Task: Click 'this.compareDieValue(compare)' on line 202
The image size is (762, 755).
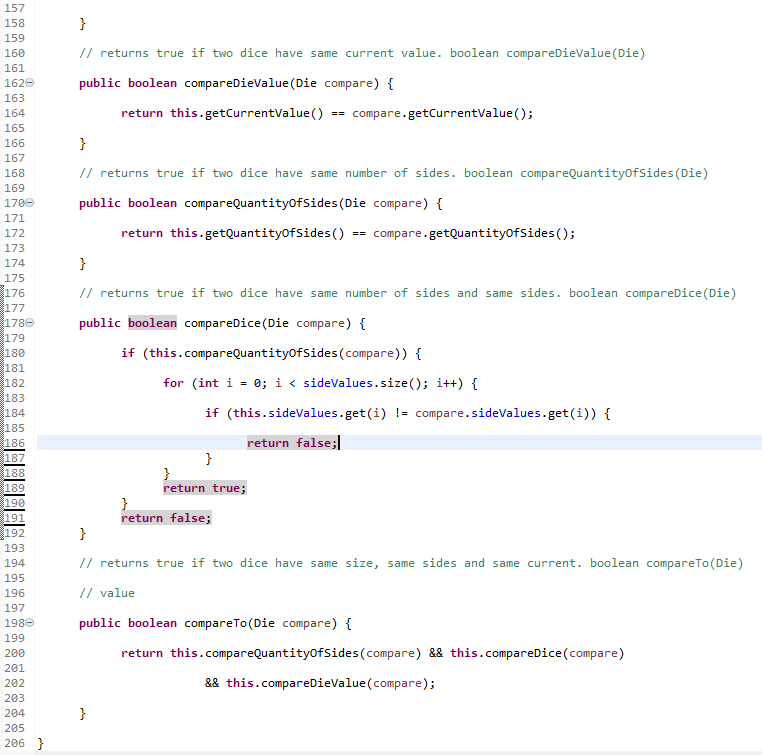Action: pyautogui.click(x=327, y=683)
